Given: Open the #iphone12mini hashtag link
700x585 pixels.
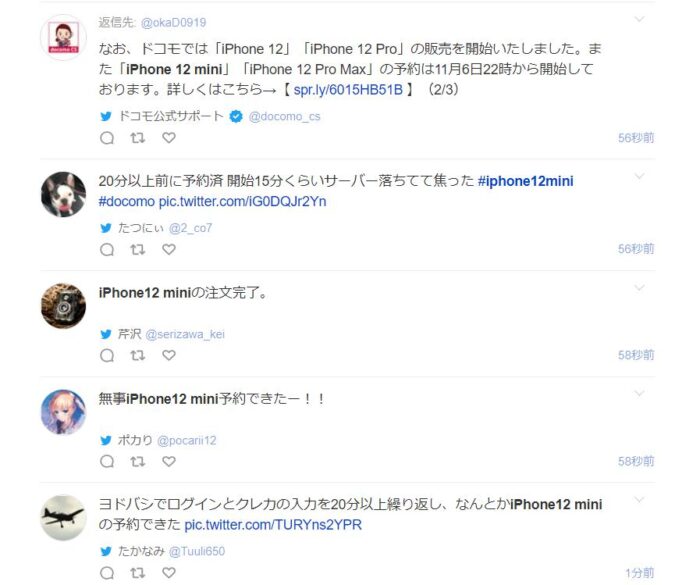Looking at the screenshot, I should (525, 181).
